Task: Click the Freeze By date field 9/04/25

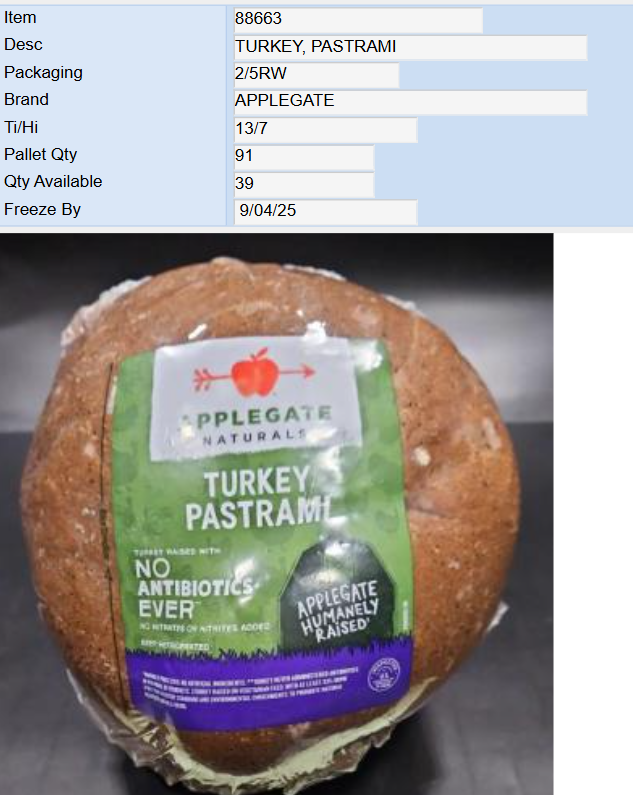Action: click(325, 211)
